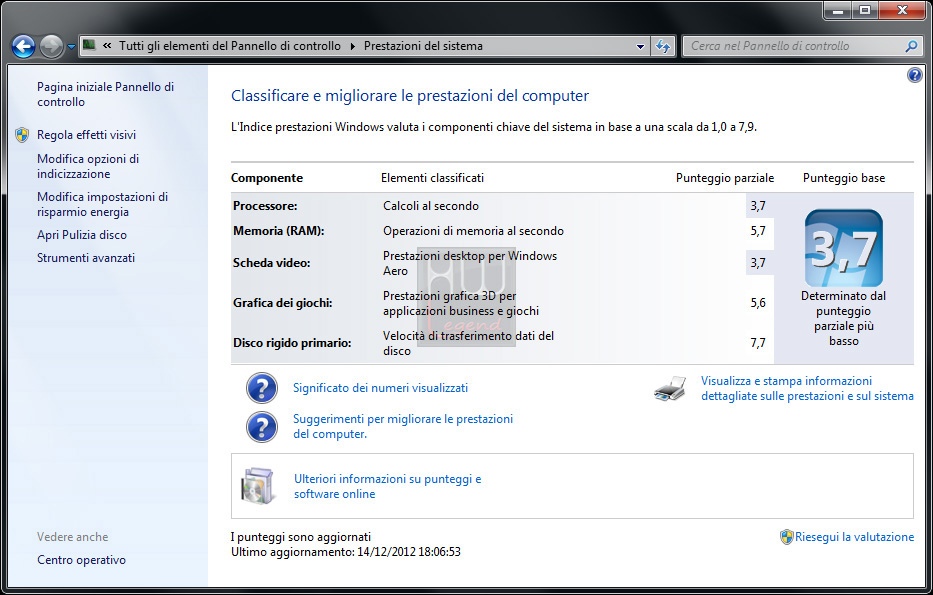Screen dimensions: 933x595
Task: Open 'Strumenti avanzati' link
Action: pyautogui.click(x=86, y=258)
